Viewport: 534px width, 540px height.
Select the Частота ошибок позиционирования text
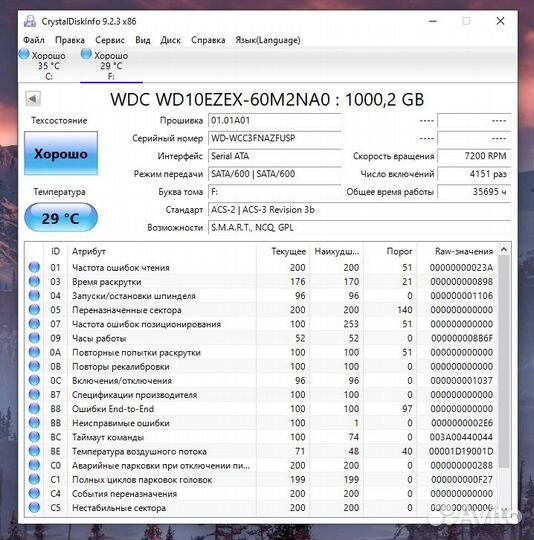coord(146,324)
